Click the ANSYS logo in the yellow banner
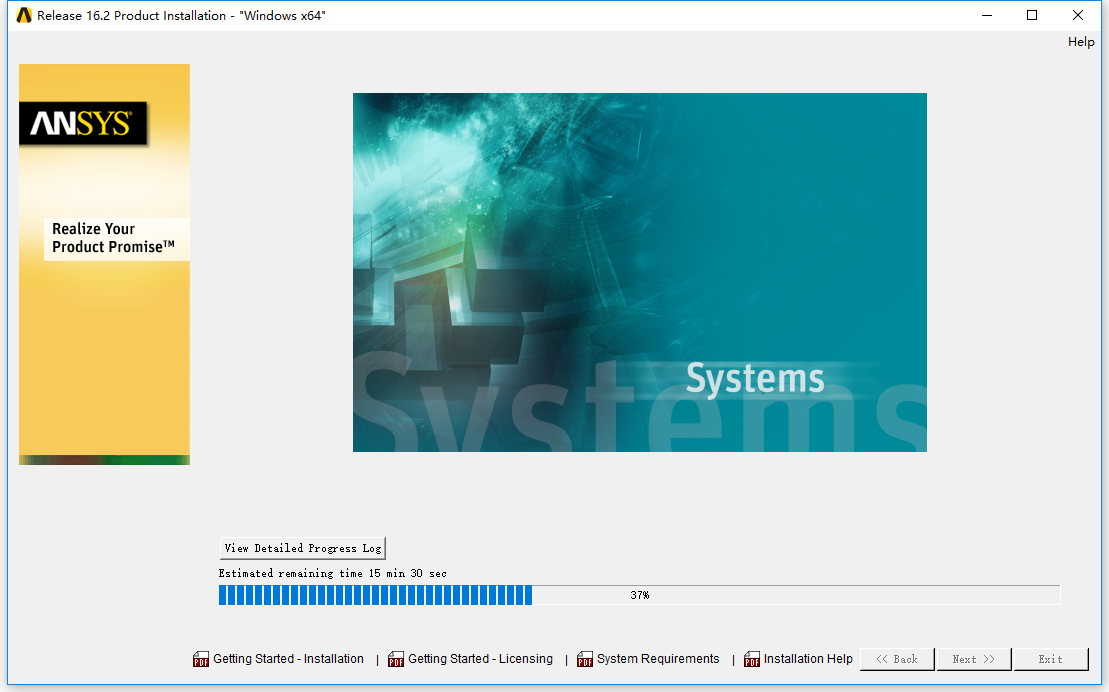 point(83,123)
